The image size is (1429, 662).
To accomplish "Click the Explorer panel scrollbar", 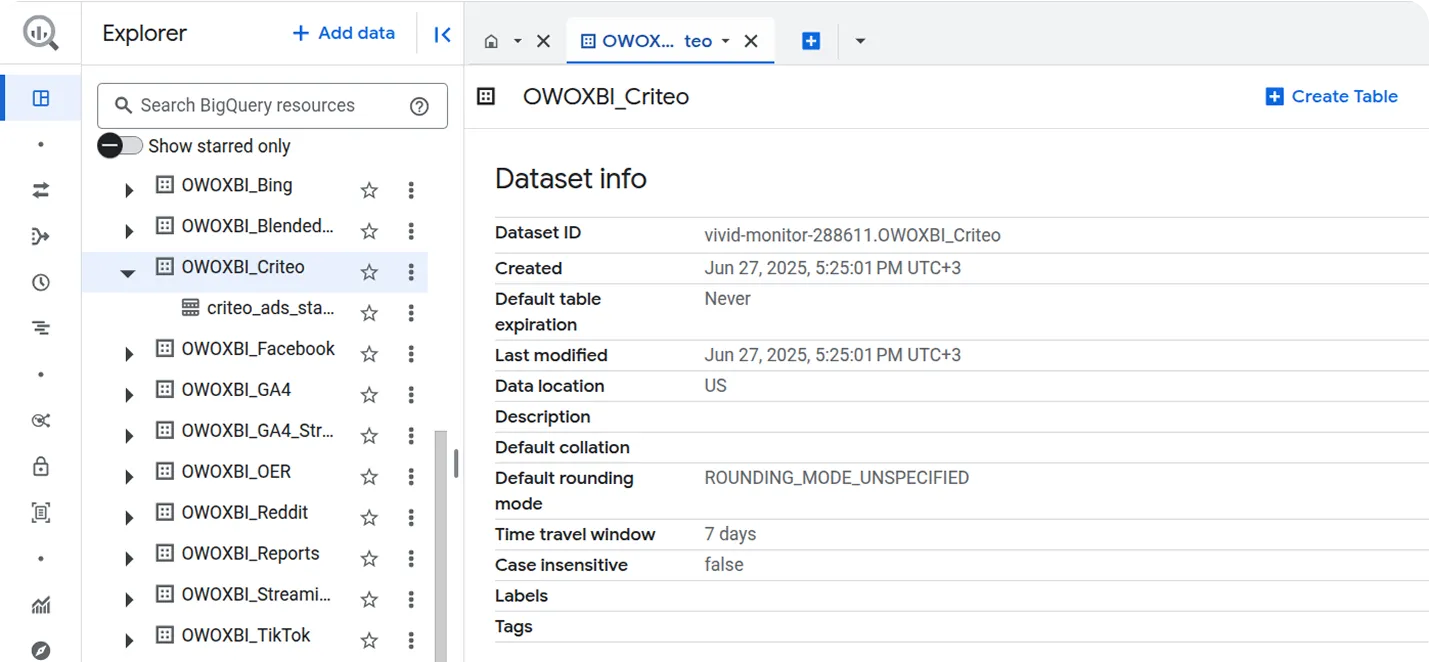I will (x=440, y=547).
